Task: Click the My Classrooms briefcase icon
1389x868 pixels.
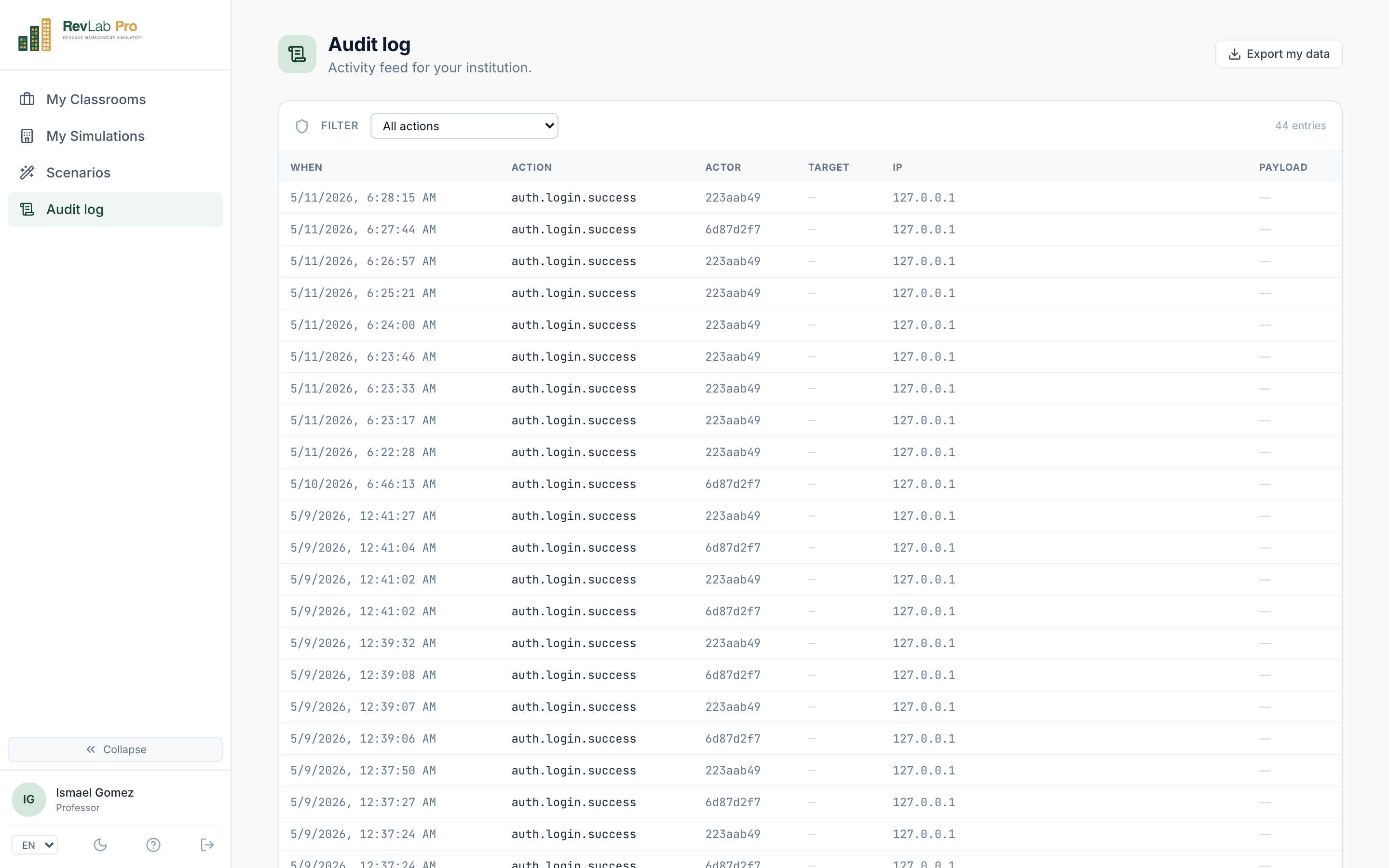Action: (27, 99)
